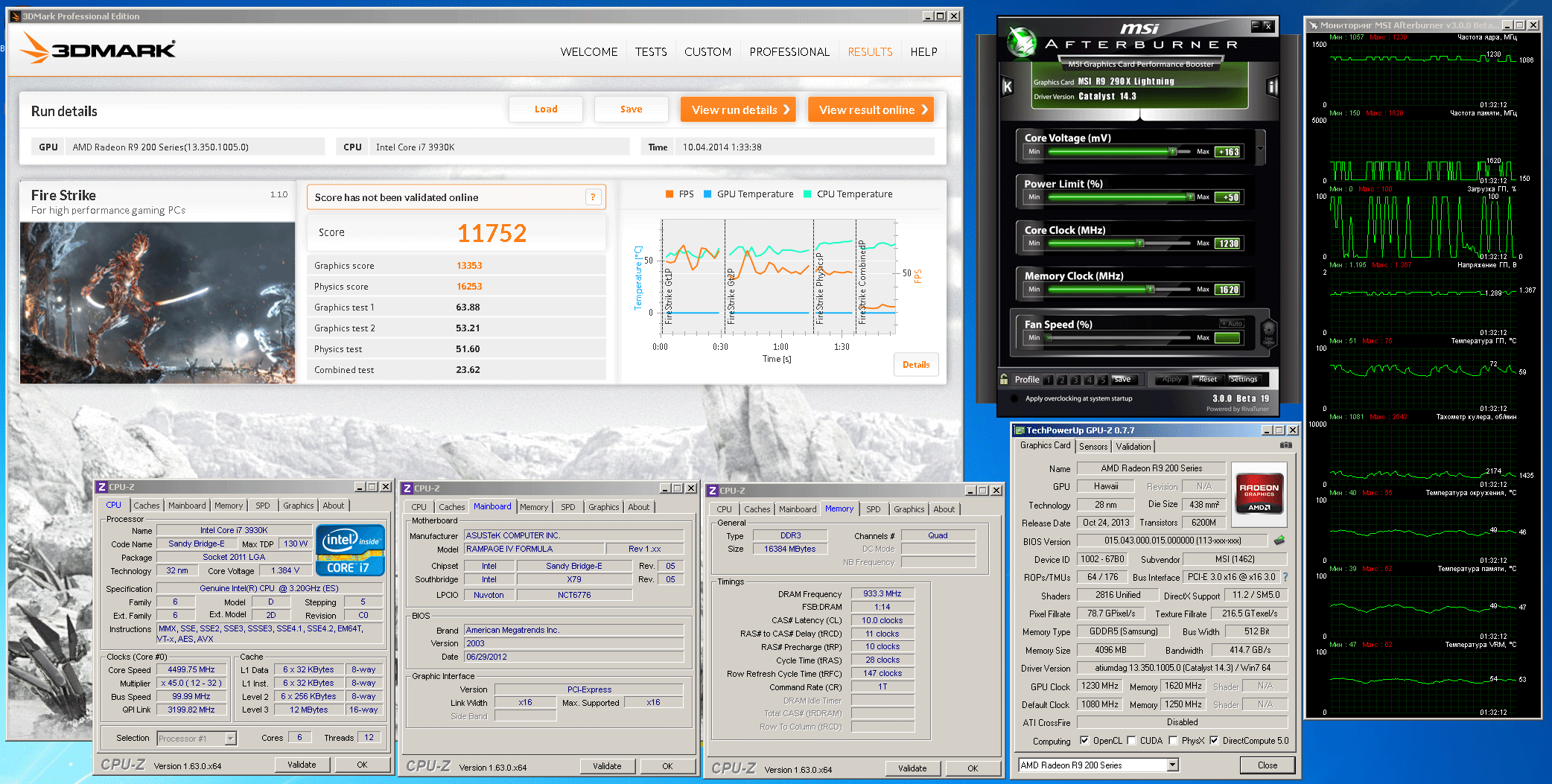Click the Afterburner Settings button
The height and width of the screenshot is (784, 1552).
tap(1244, 380)
